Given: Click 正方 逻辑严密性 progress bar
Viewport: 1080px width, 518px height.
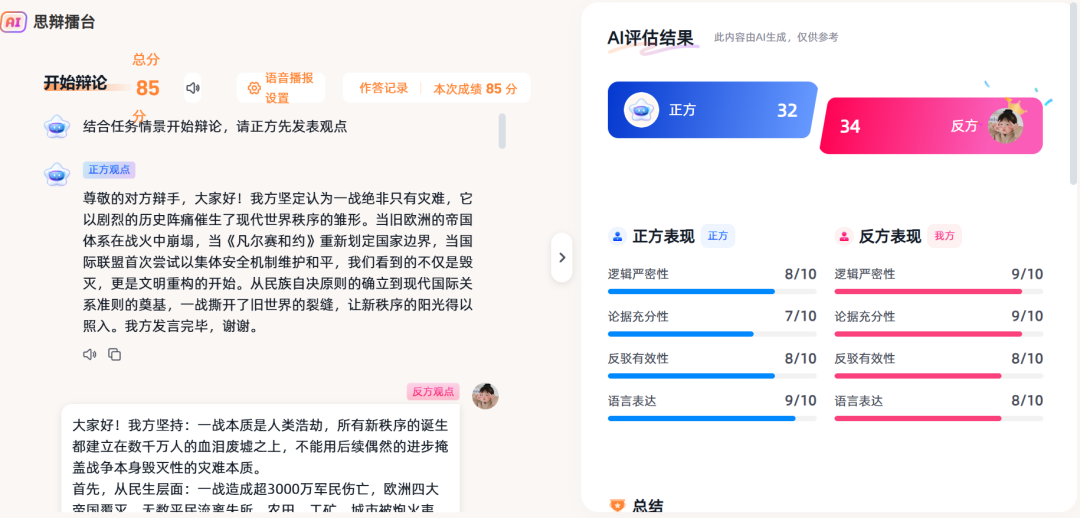Looking at the screenshot, I should click(x=712, y=291).
